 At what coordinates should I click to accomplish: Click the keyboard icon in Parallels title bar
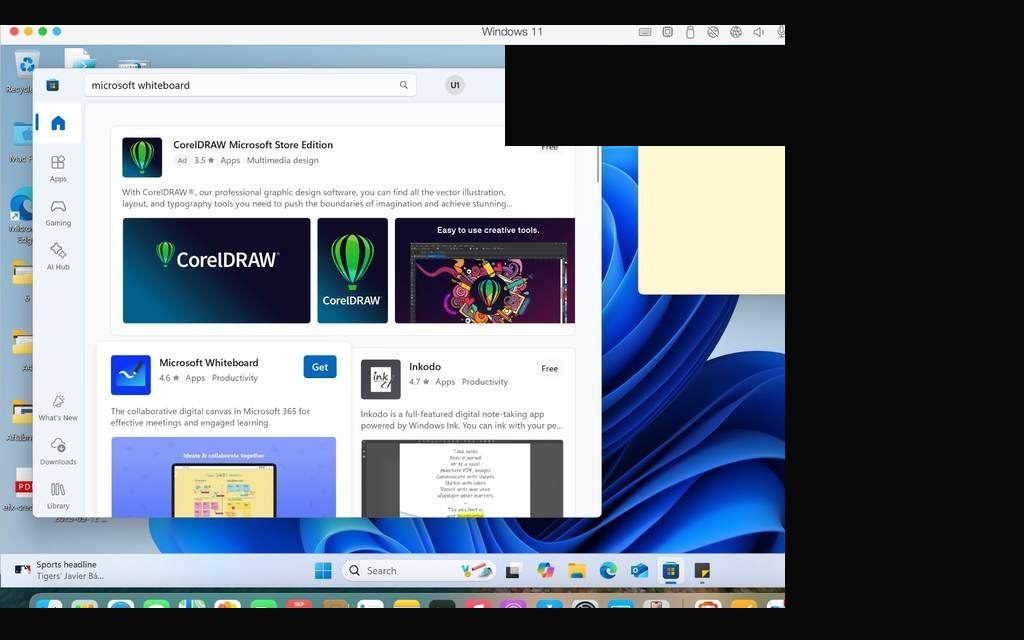(x=645, y=31)
